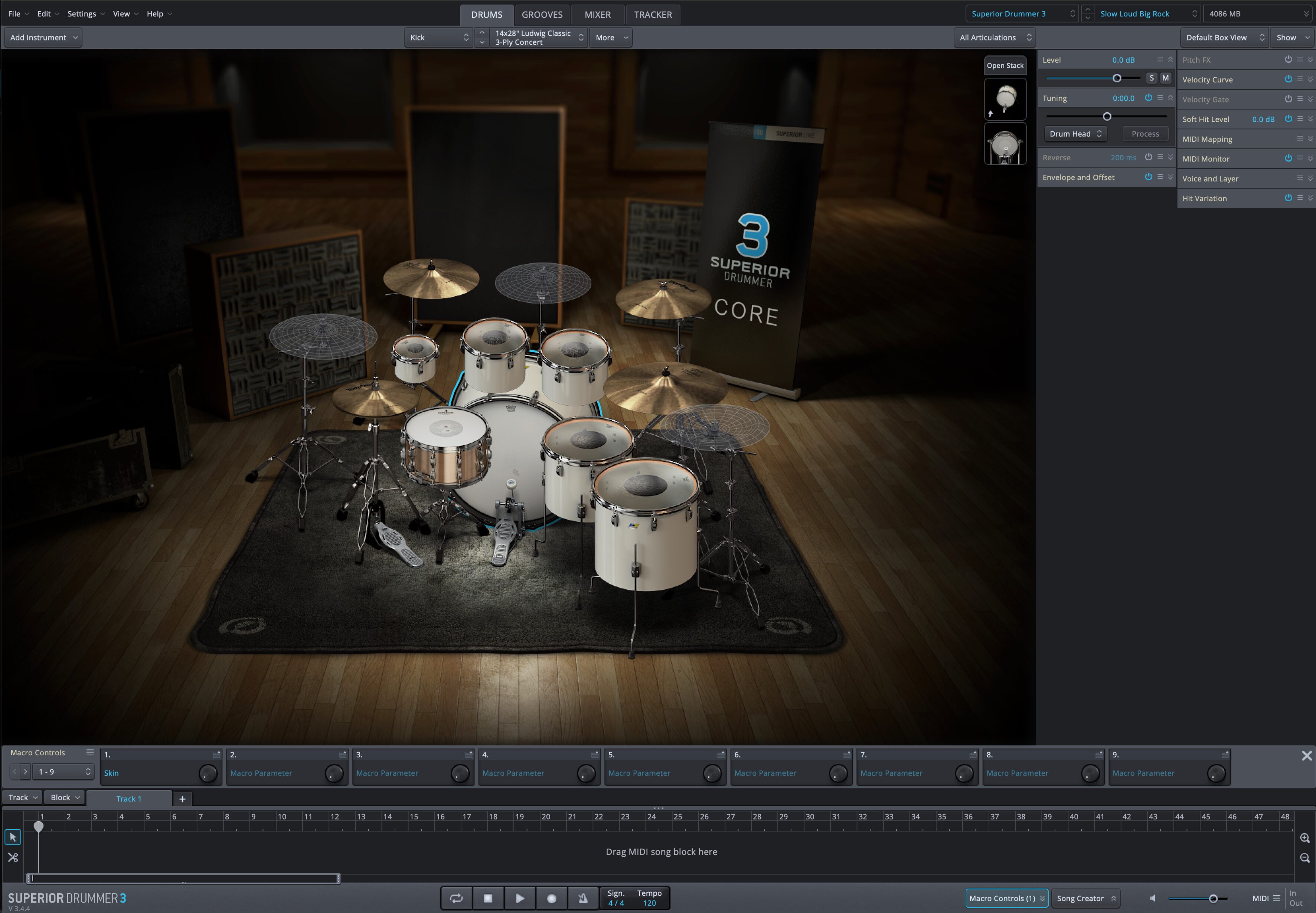Open the Level section menu icon
This screenshot has height=913, width=1316.
tap(1160, 59)
